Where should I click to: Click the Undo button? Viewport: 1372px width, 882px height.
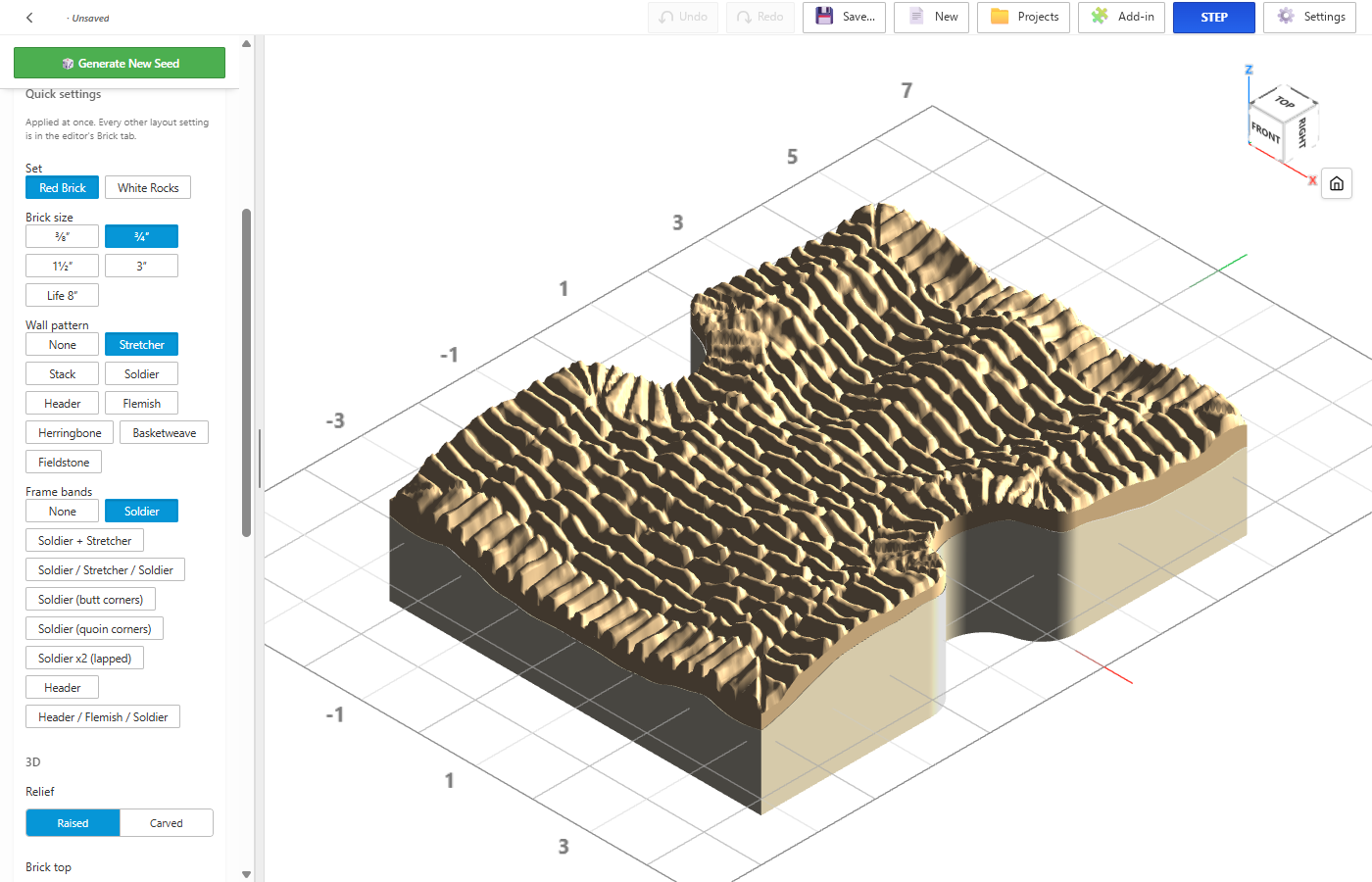[x=683, y=18]
